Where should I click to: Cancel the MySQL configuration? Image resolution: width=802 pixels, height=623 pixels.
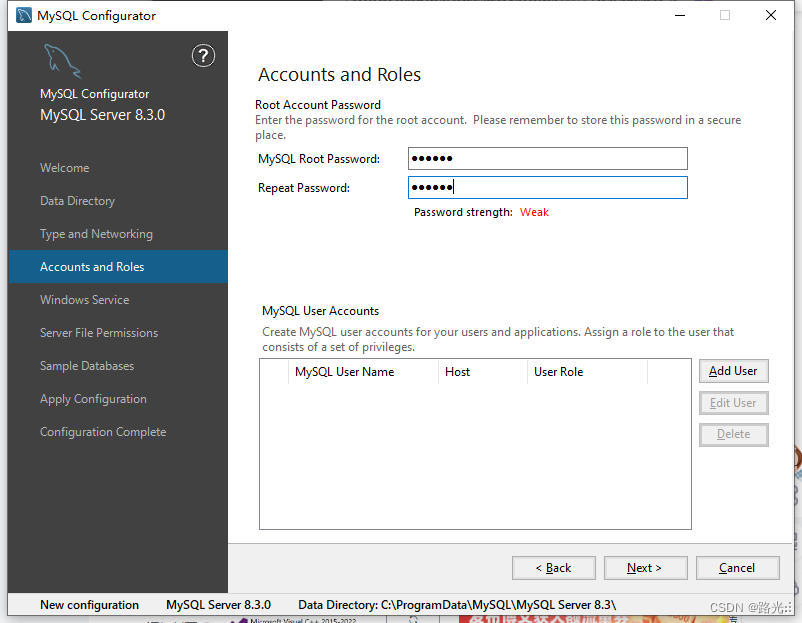point(737,567)
